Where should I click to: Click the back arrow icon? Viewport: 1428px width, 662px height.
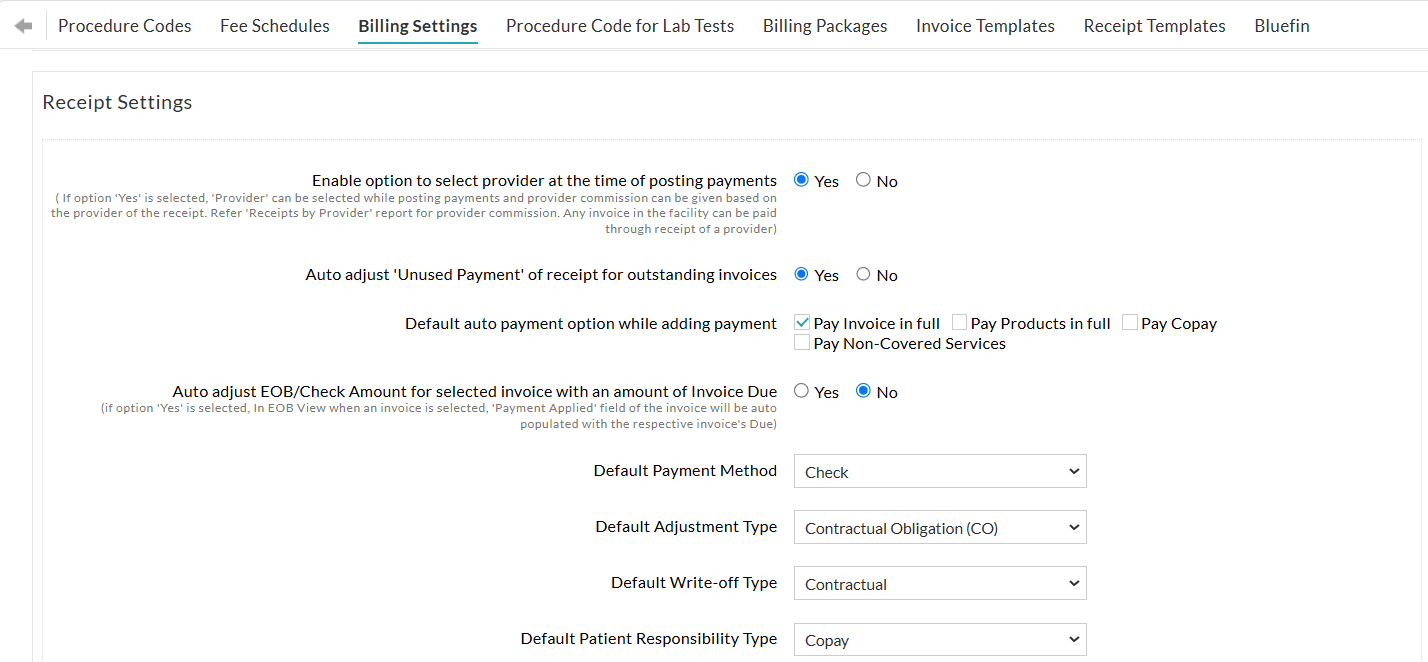(x=22, y=25)
